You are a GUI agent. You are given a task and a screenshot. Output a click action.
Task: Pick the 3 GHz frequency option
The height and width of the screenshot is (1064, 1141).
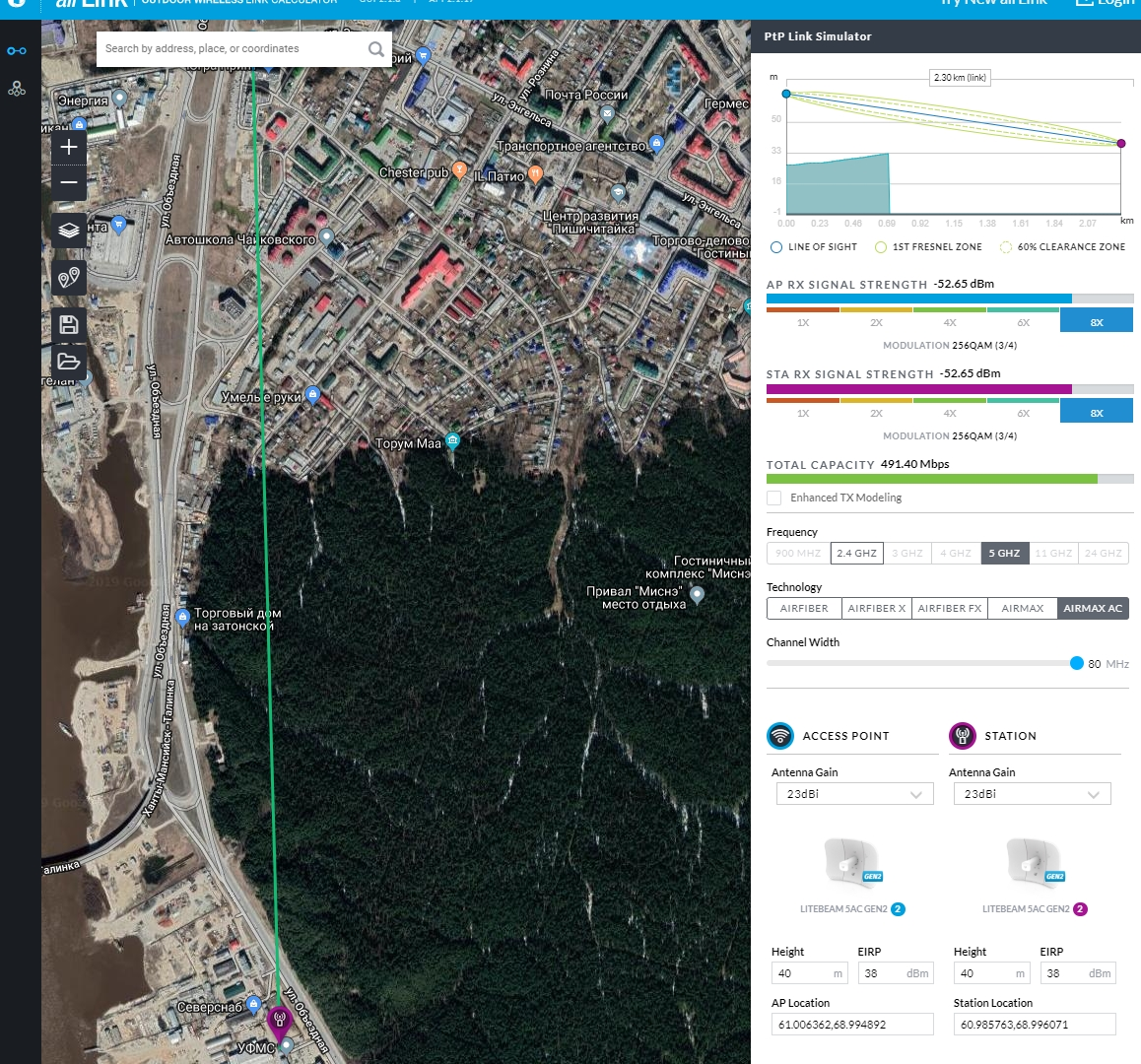(907, 553)
